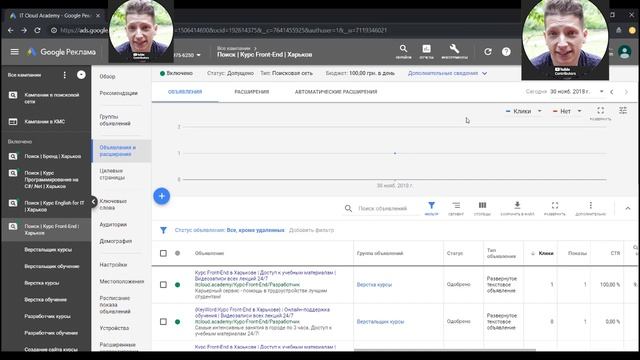Open the tools wrench icon

454,49
